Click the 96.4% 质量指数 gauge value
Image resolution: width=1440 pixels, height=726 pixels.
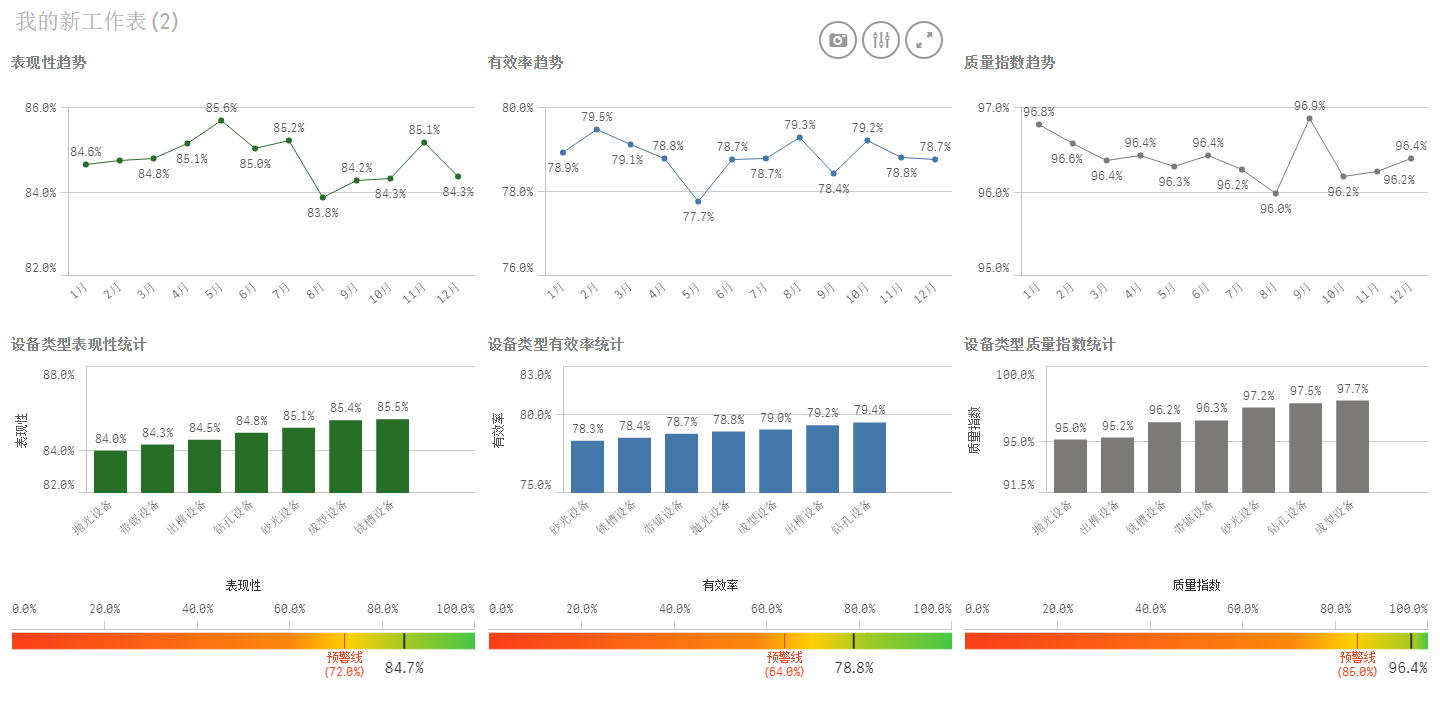pyautogui.click(x=1408, y=667)
